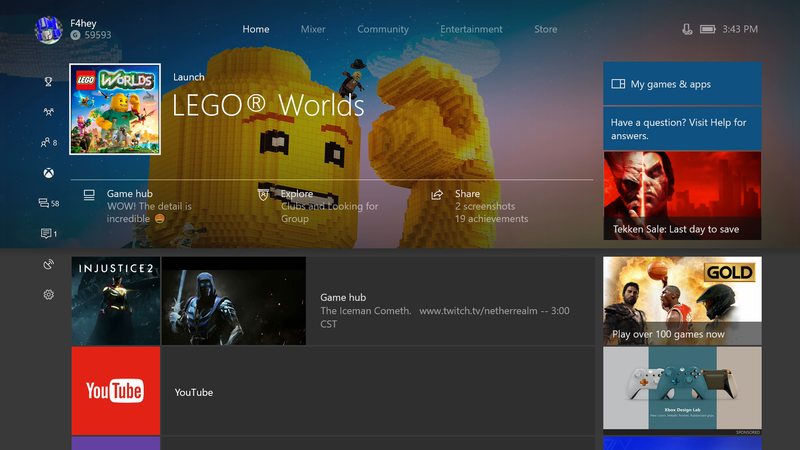Viewport: 800px width, 450px height.
Task: Click the Game hub monitor icon for LEGO Worlds
Action: tap(89, 195)
